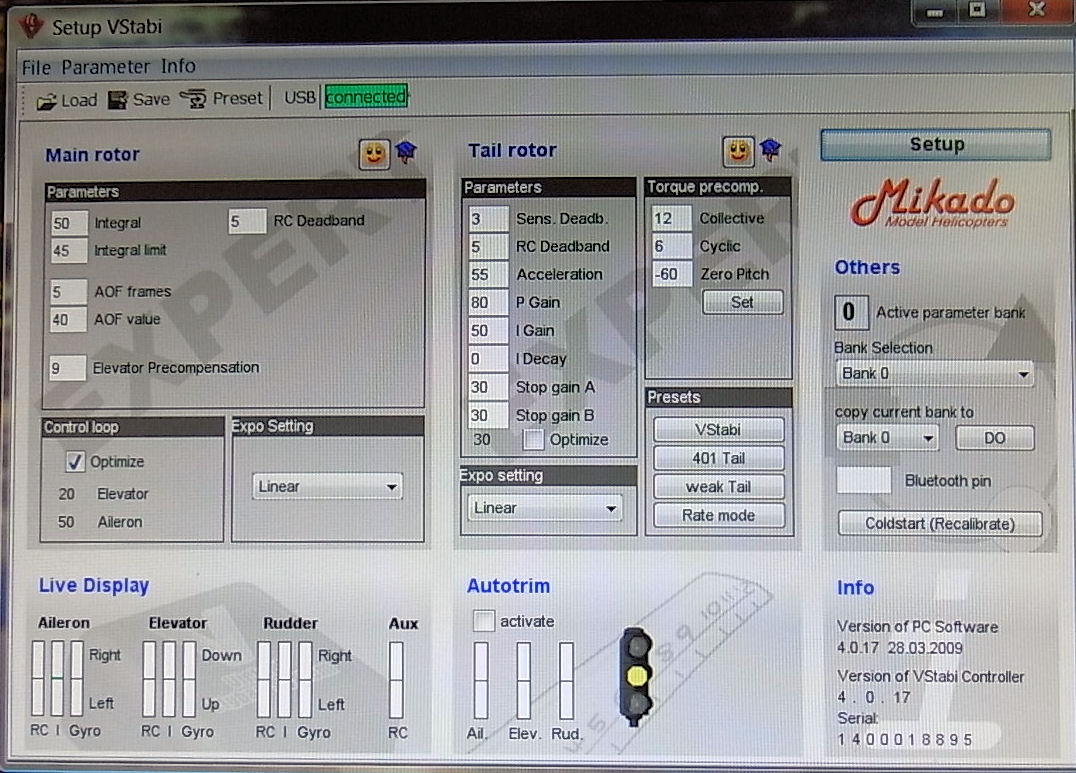The width and height of the screenshot is (1076, 773).
Task: Close the Setup VStabi window
Action: coord(1036,10)
